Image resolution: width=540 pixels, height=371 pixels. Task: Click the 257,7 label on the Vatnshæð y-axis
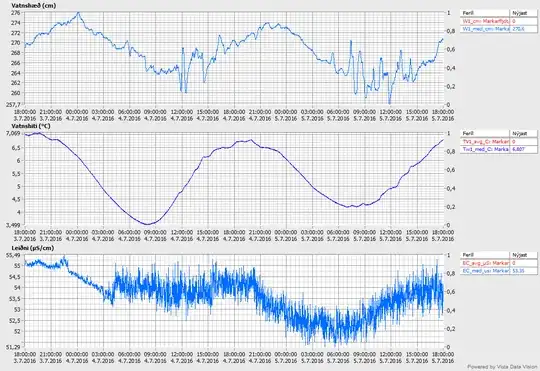[x=14, y=104]
